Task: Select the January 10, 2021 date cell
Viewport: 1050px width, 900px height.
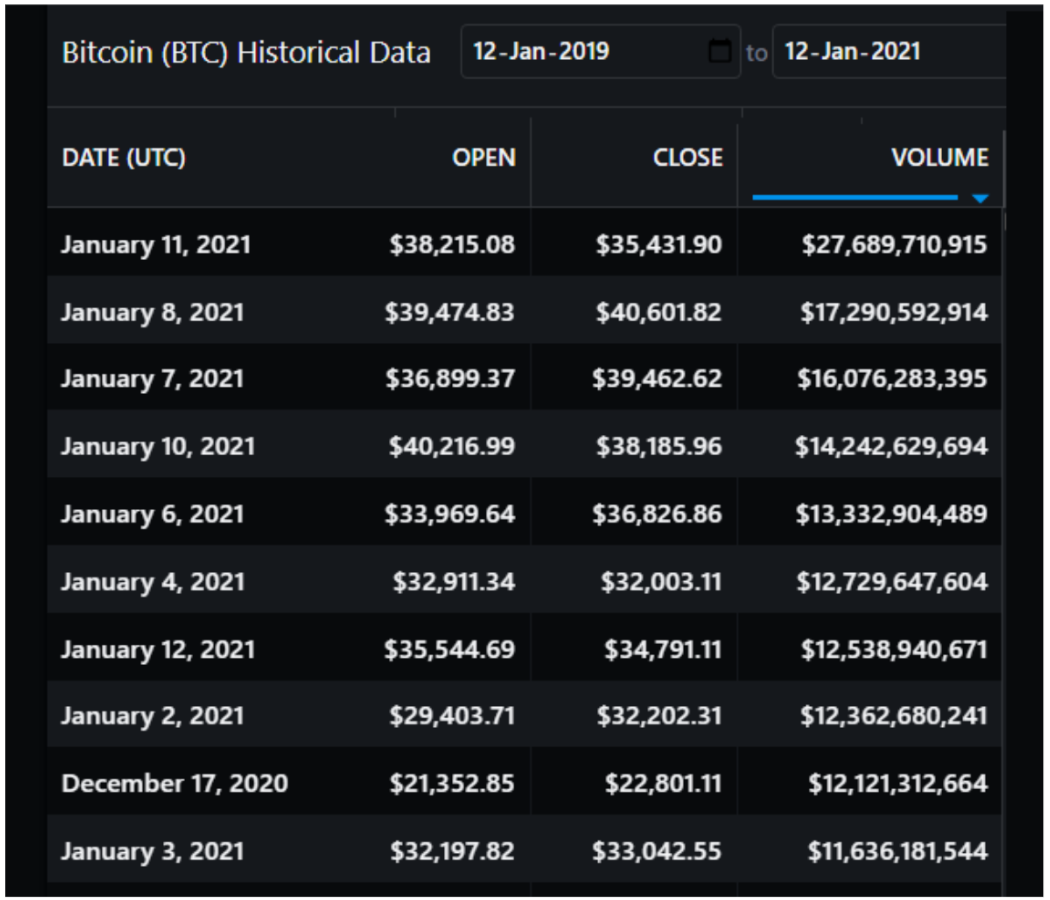Action: tap(158, 446)
